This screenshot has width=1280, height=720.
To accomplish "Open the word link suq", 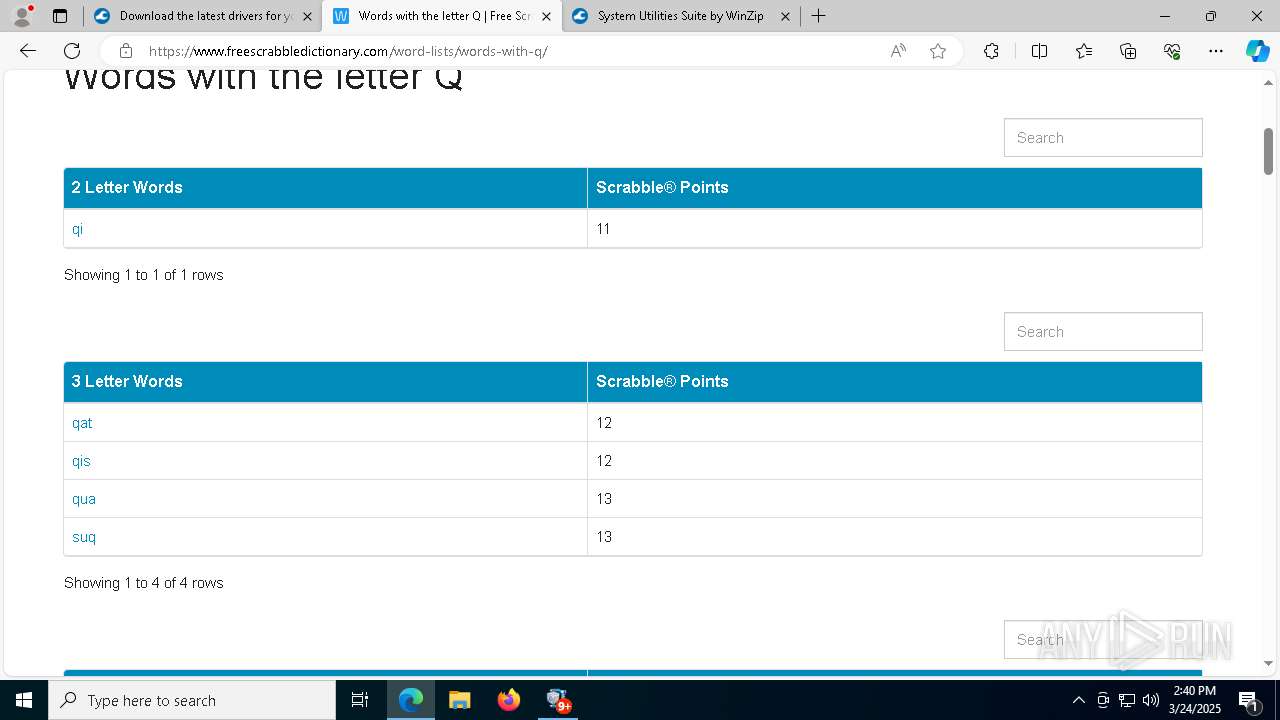I will [x=84, y=537].
